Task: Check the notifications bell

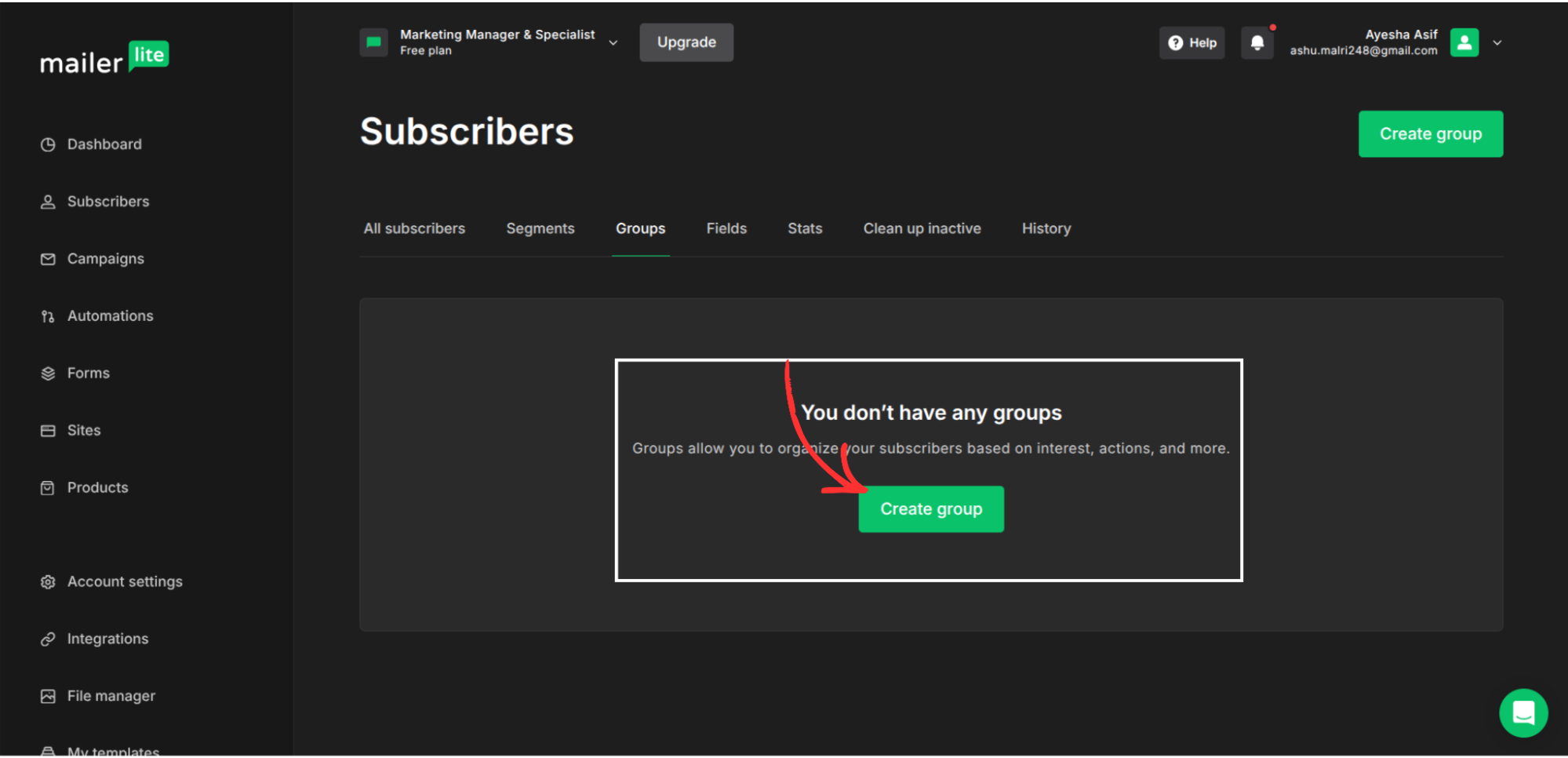Action: (1257, 42)
